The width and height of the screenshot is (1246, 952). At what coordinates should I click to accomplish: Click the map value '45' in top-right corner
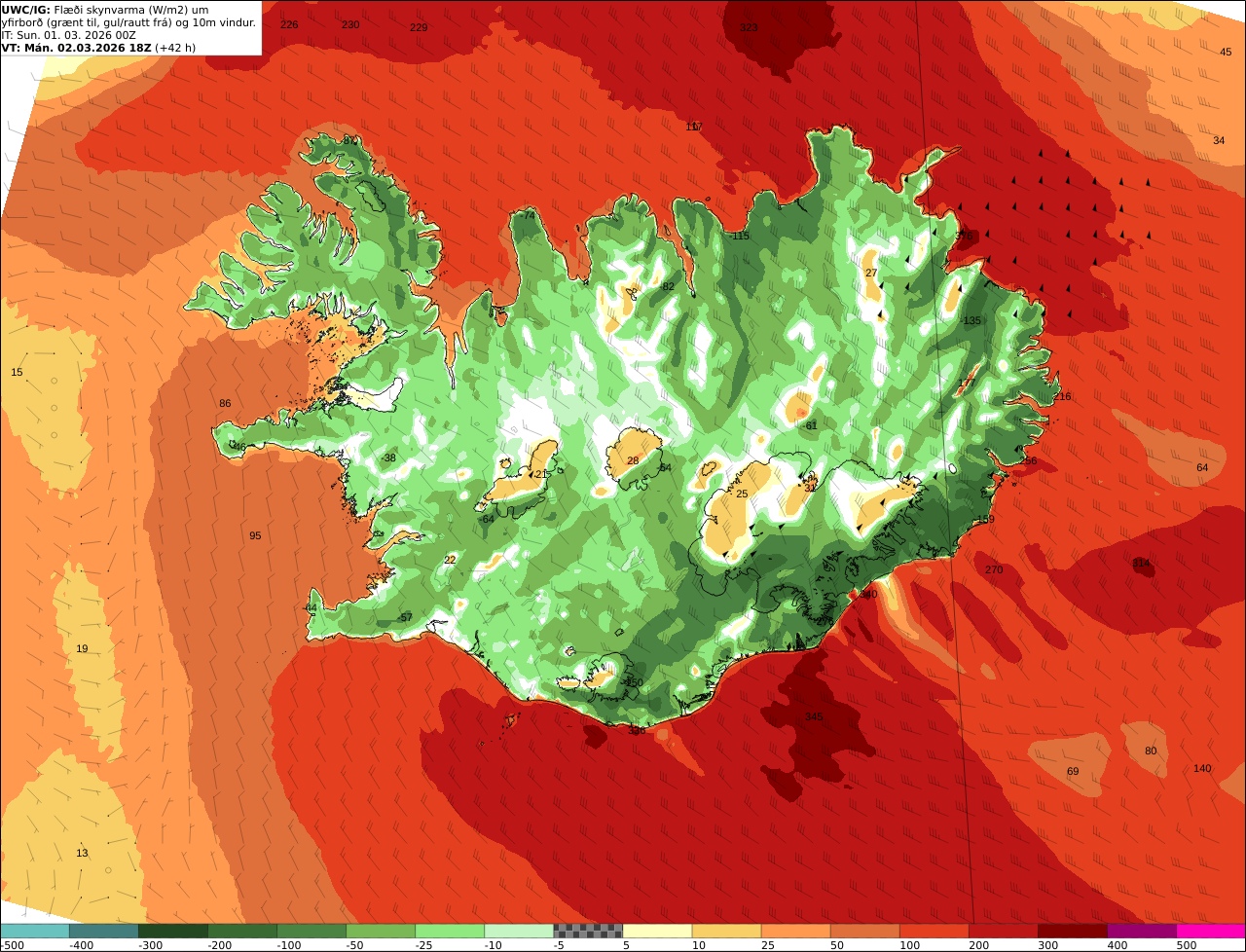[1226, 52]
